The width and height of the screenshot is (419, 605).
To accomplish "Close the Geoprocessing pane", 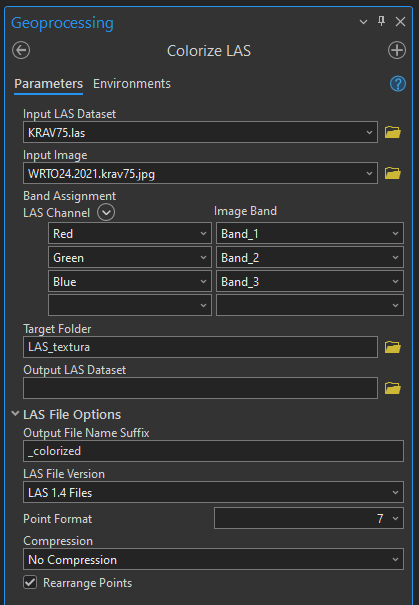I will tap(400, 22).
